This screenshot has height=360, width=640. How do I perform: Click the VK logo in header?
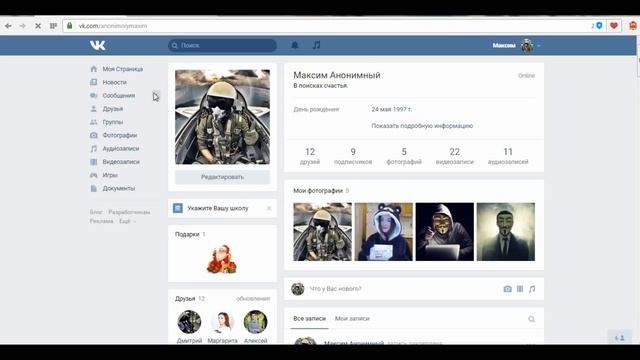(x=98, y=45)
